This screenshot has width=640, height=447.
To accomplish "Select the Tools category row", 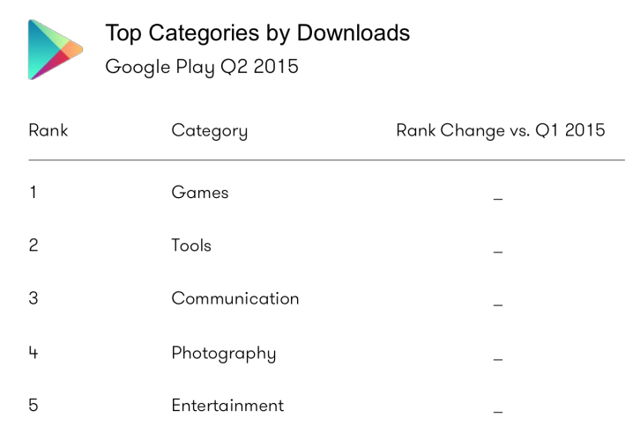I will tap(191, 245).
